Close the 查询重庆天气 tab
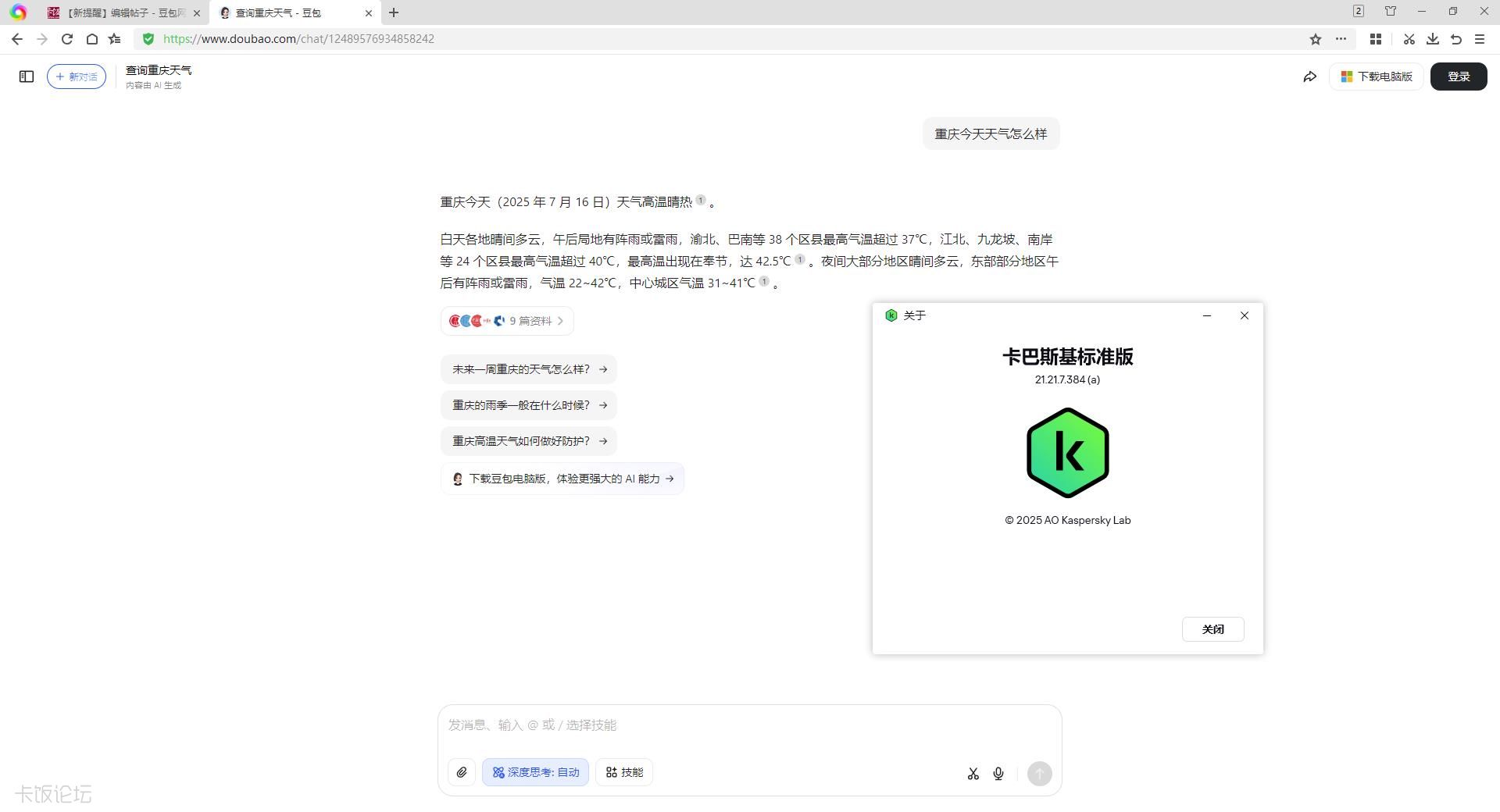The height and width of the screenshot is (812, 1500). 369,13
